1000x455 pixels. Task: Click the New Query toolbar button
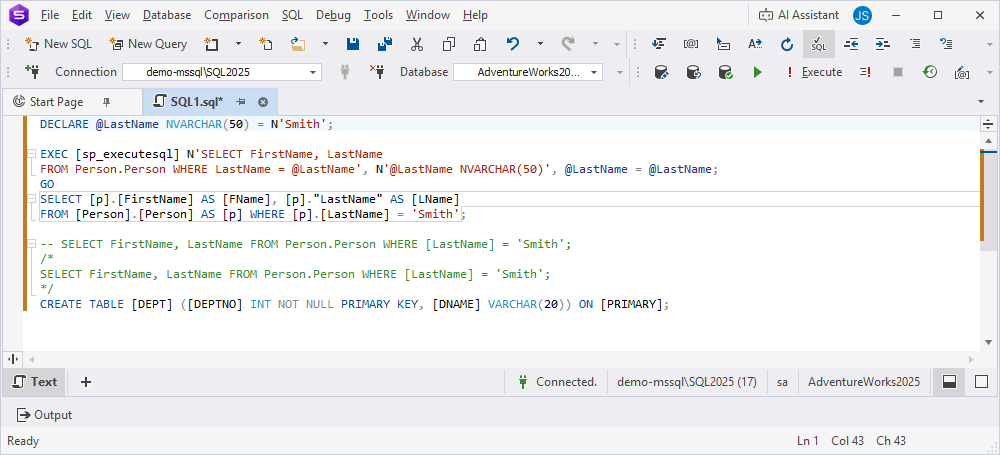click(148, 44)
